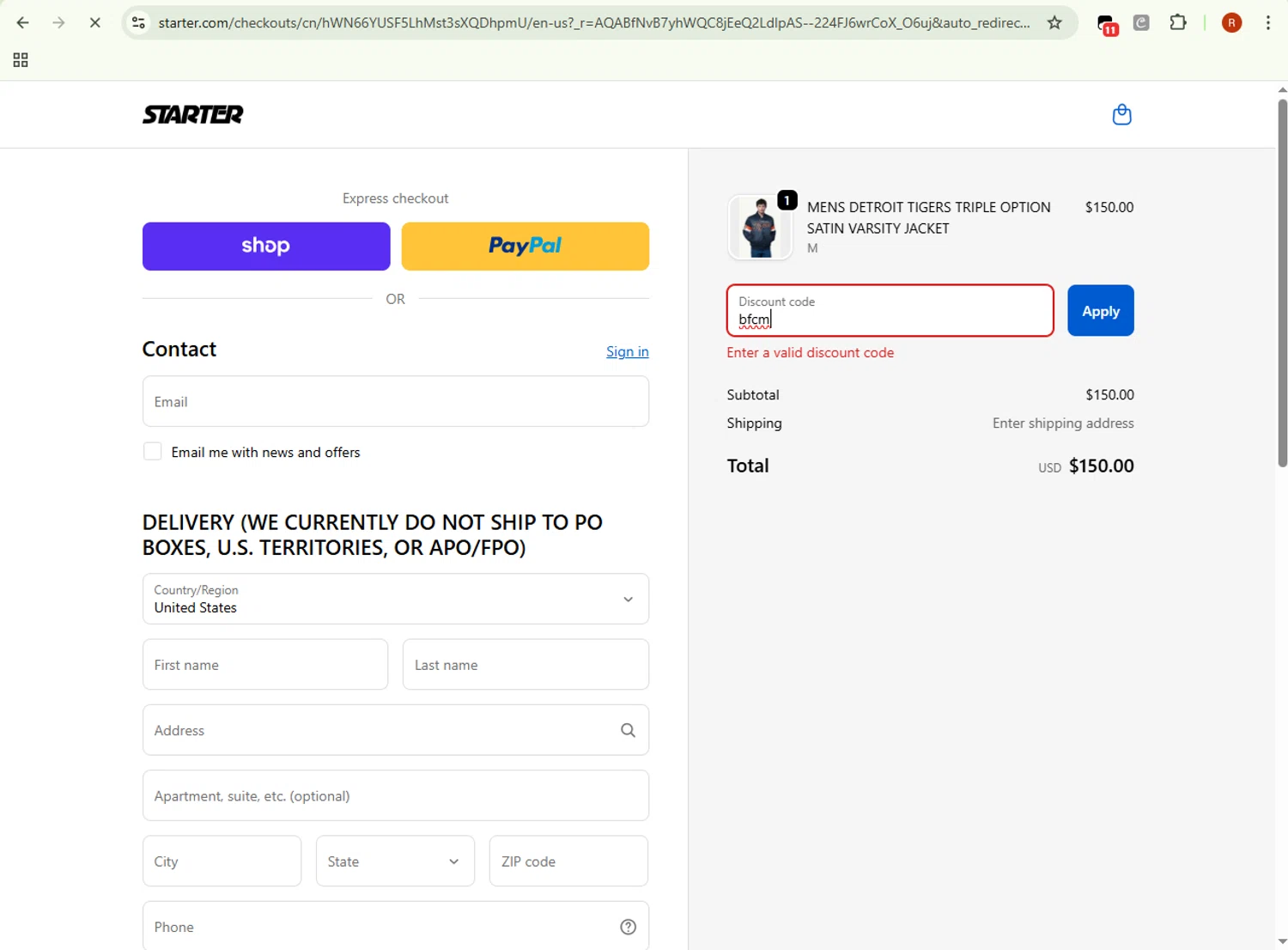Viewport: 1288px width, 950px height.
Task: Go back to the previous page
Action: coord(23,23)
